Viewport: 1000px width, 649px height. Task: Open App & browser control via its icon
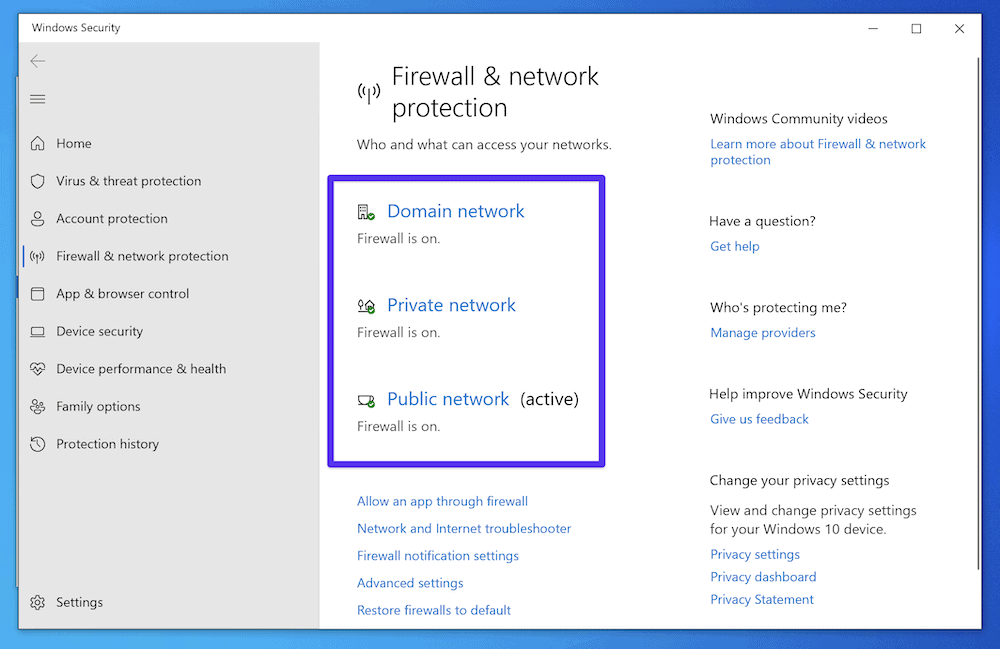pos(37,293)
